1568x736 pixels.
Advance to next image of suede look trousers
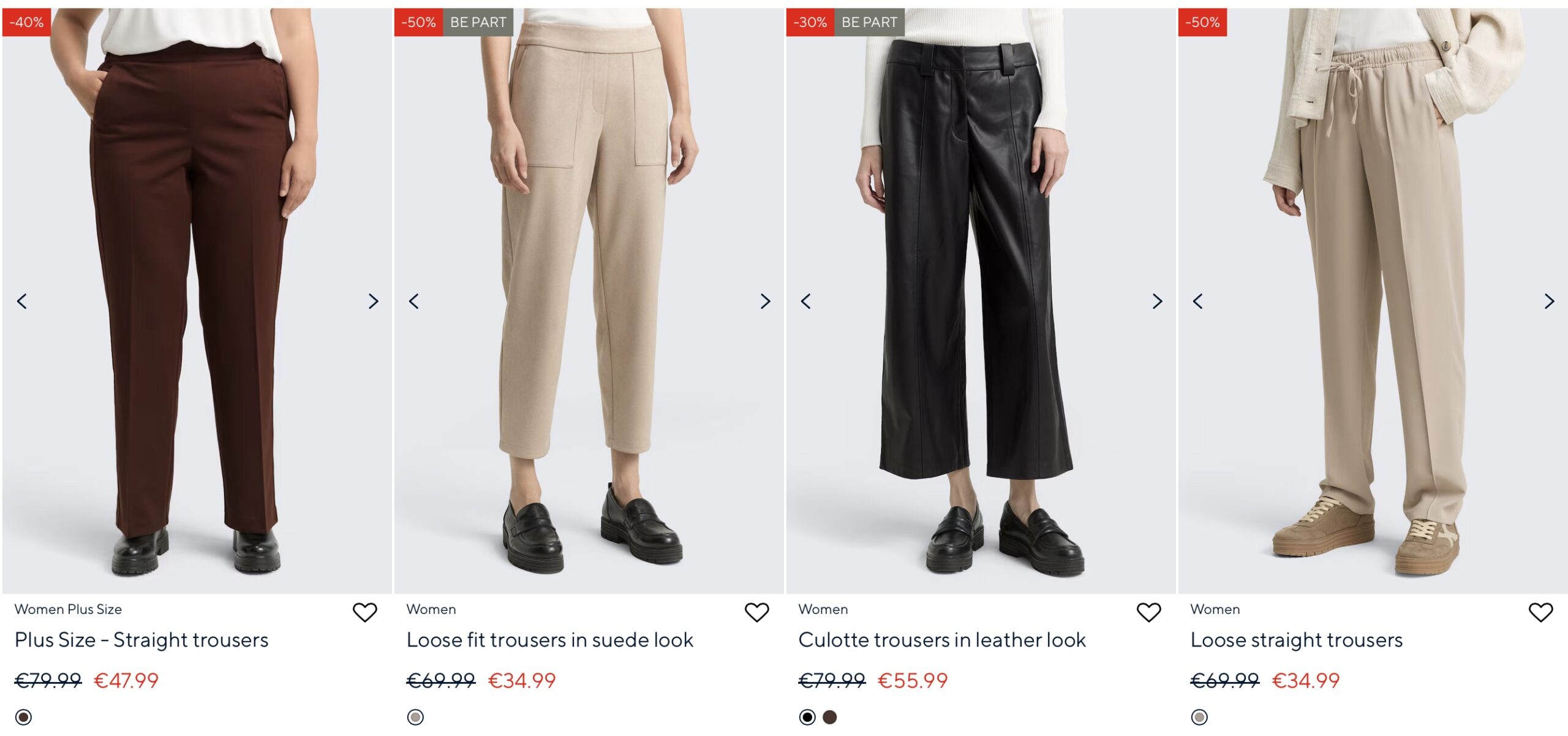click(x=765, y=301)
